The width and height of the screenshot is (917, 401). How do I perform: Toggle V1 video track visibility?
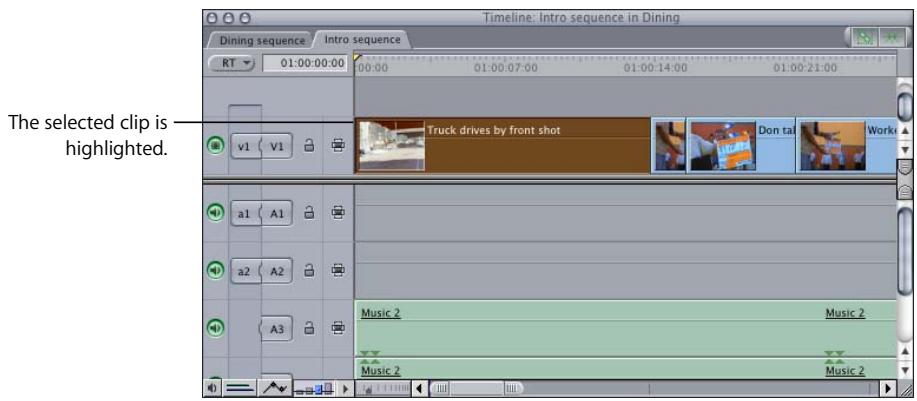pos(215,146)
